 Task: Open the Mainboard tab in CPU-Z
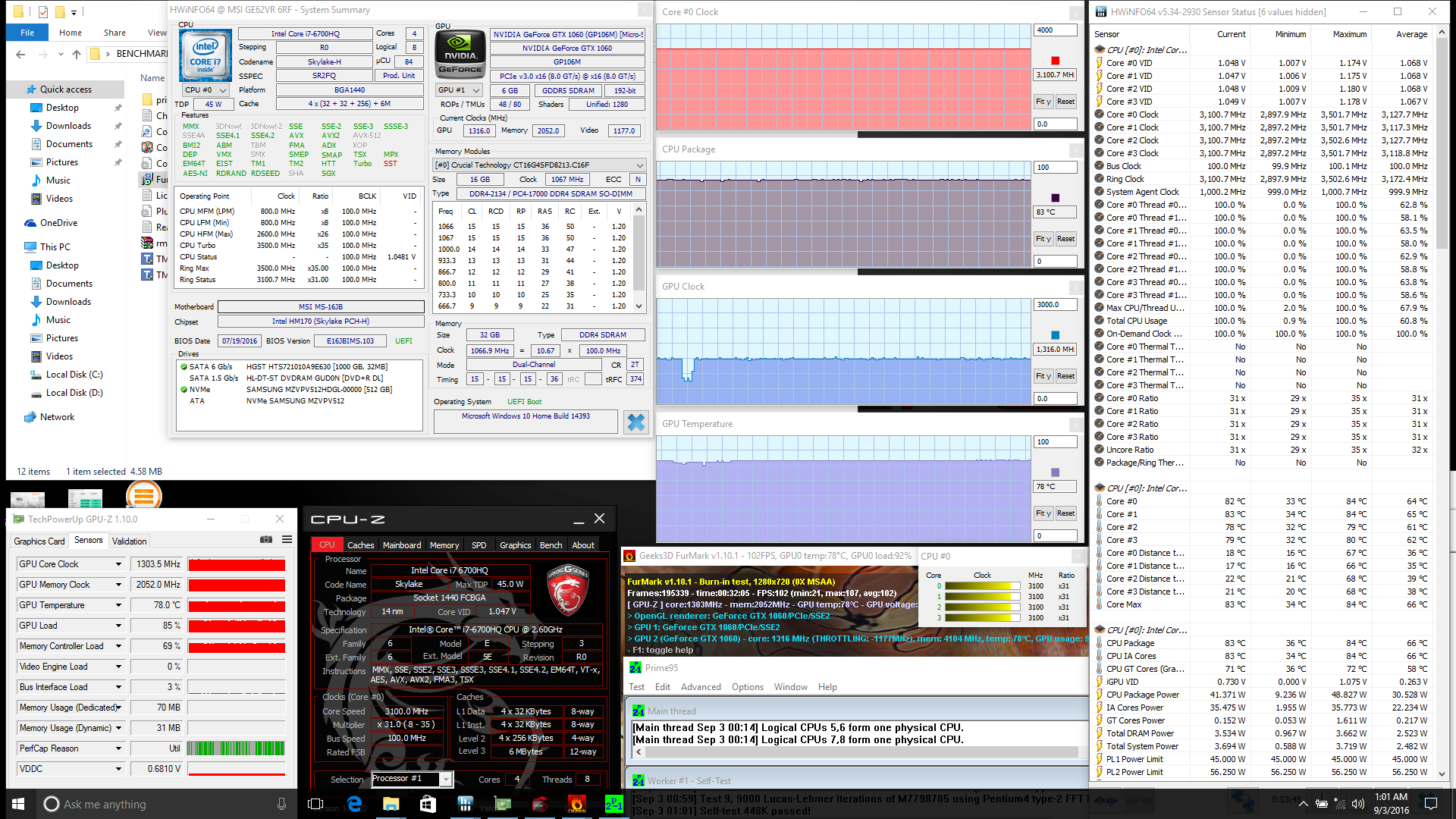(x=402, y=545)
